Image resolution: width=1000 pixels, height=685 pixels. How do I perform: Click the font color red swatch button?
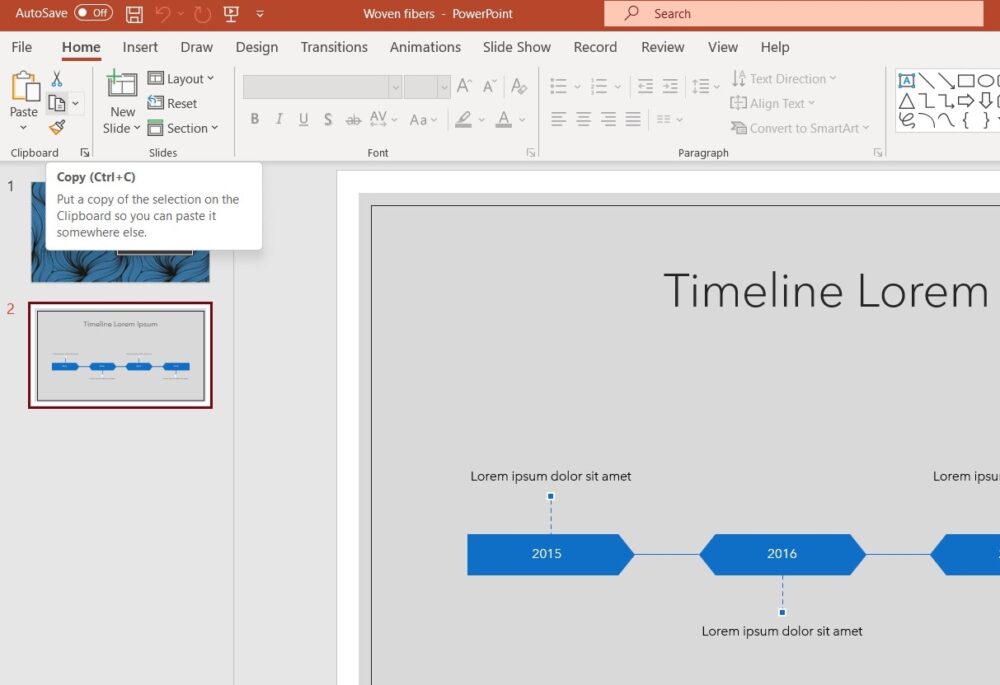pos(503,120)
